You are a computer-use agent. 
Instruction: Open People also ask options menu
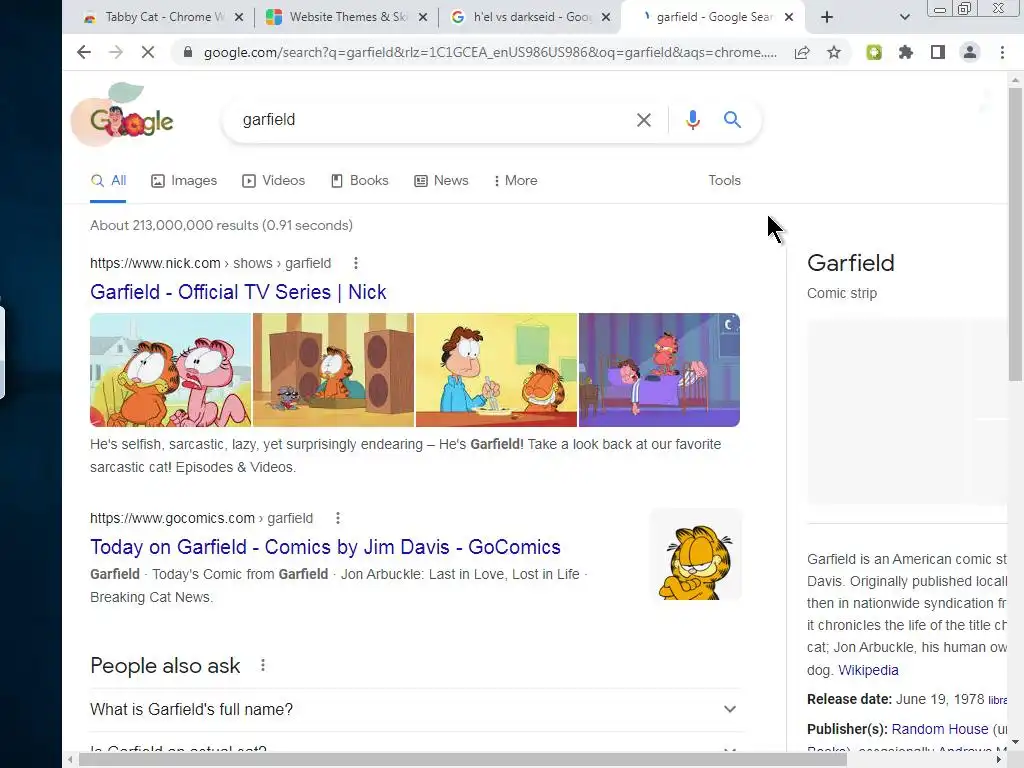(x=263, y=665)
